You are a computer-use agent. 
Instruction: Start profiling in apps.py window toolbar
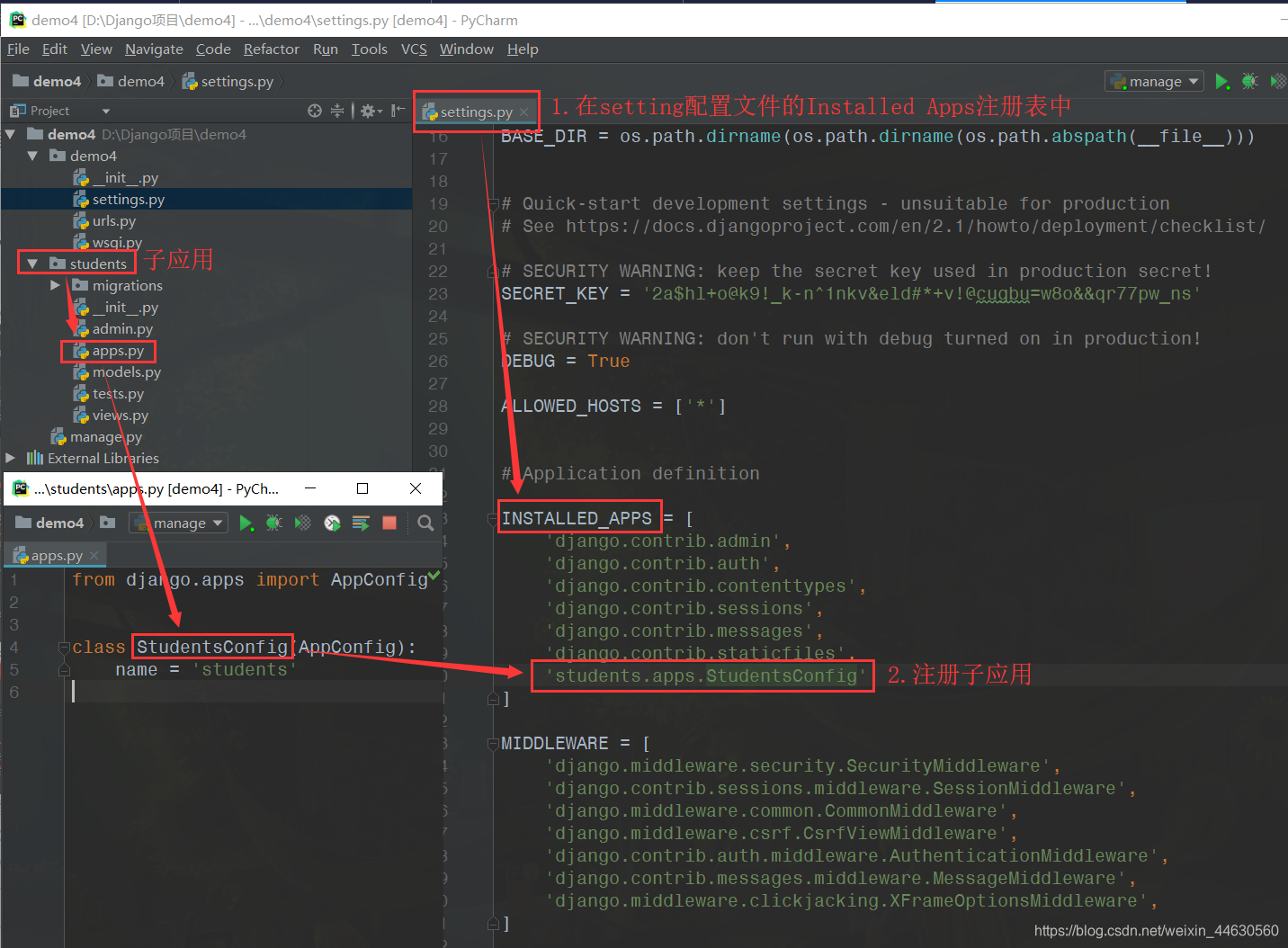pos(332,523)
